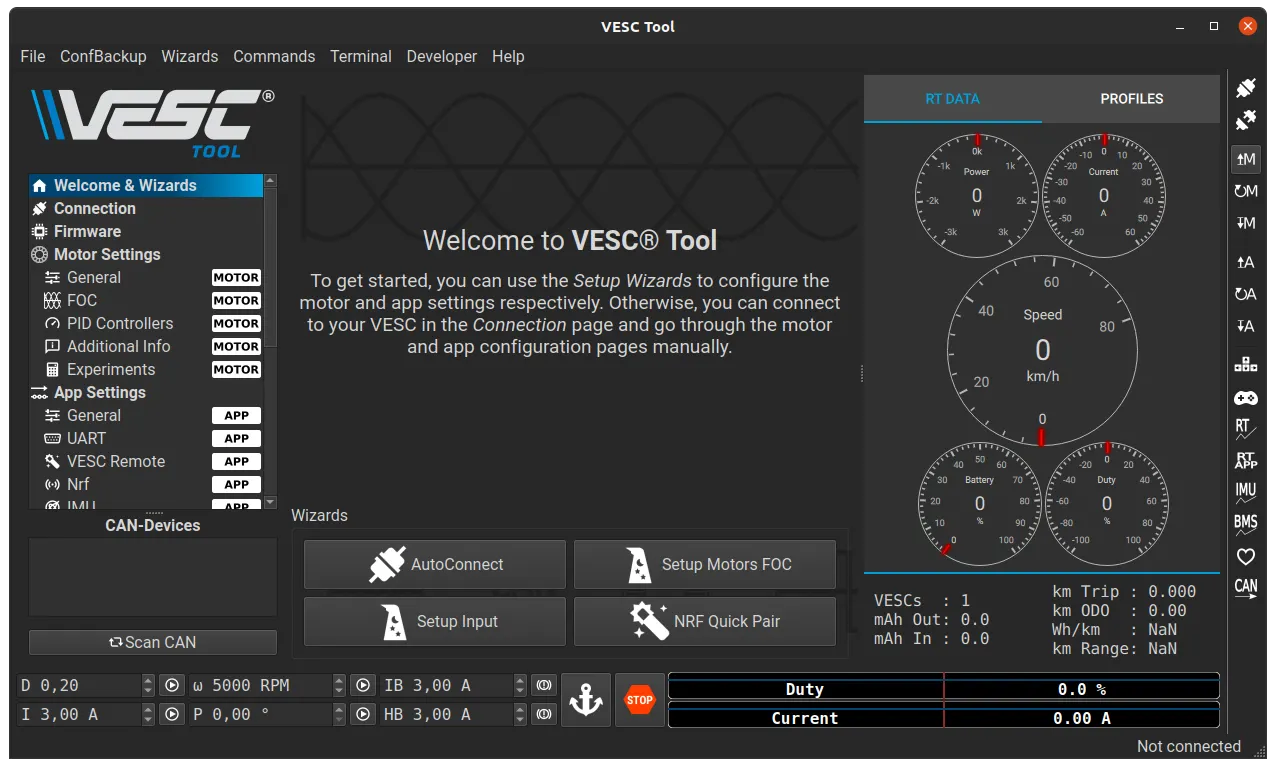This screenshot has height=768, width=1276.
Task: Read app configuration with the up-arrow A icon
Action: (1245, 262)
